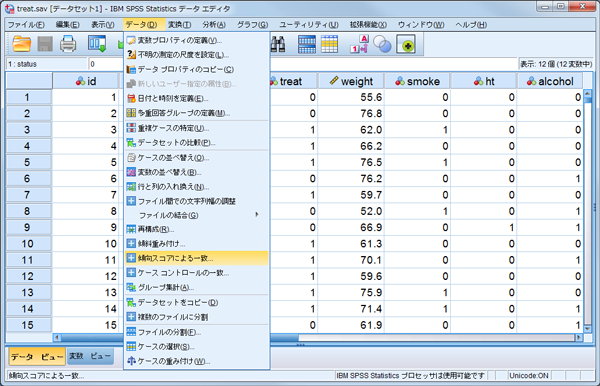Screen dimensions: 600x386
Task: Click the weight column header
Action: [351, 81]
